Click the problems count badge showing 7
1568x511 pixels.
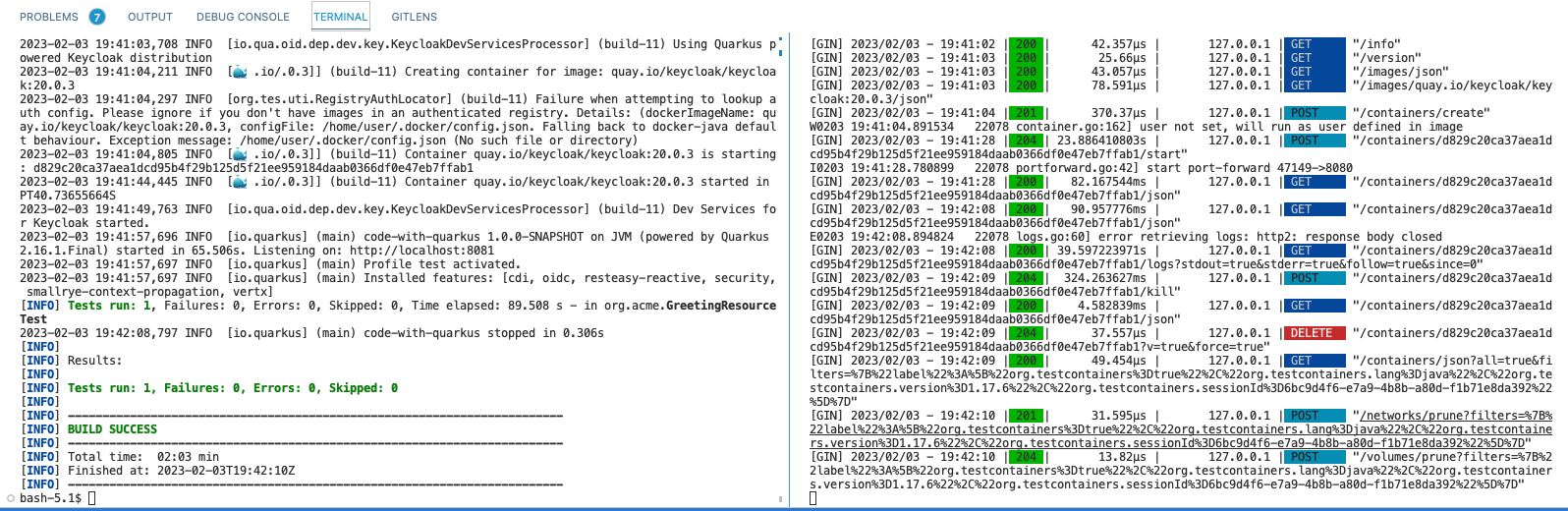click(x=97, y=17)
